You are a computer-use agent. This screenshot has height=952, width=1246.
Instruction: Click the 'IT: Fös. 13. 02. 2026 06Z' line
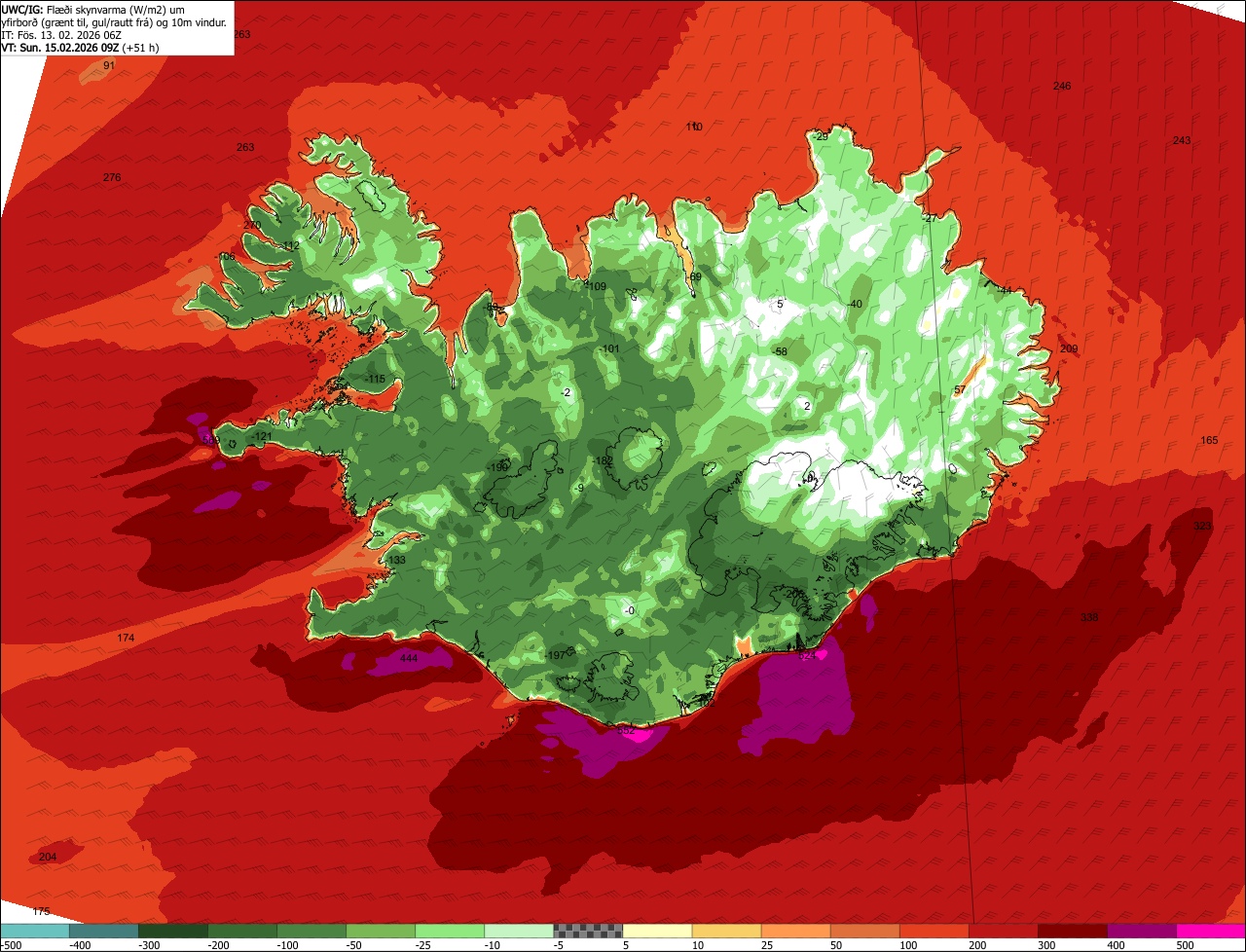[x=60, y=34]
